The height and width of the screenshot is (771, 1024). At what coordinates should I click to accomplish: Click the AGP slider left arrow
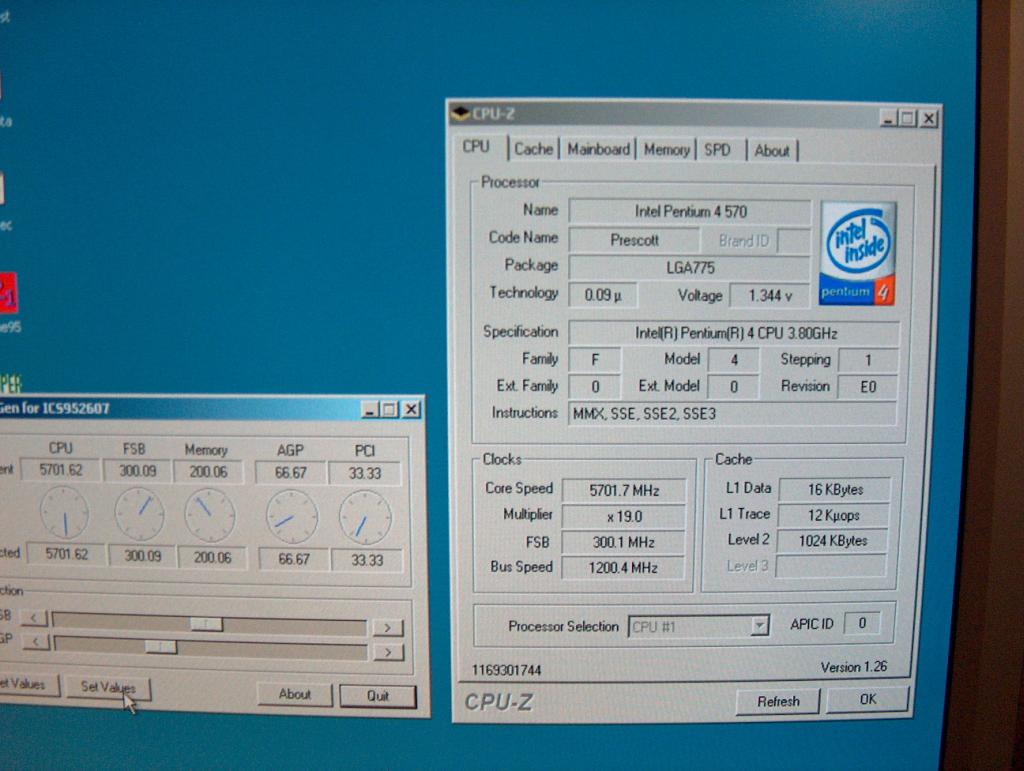tap(36, 642)
